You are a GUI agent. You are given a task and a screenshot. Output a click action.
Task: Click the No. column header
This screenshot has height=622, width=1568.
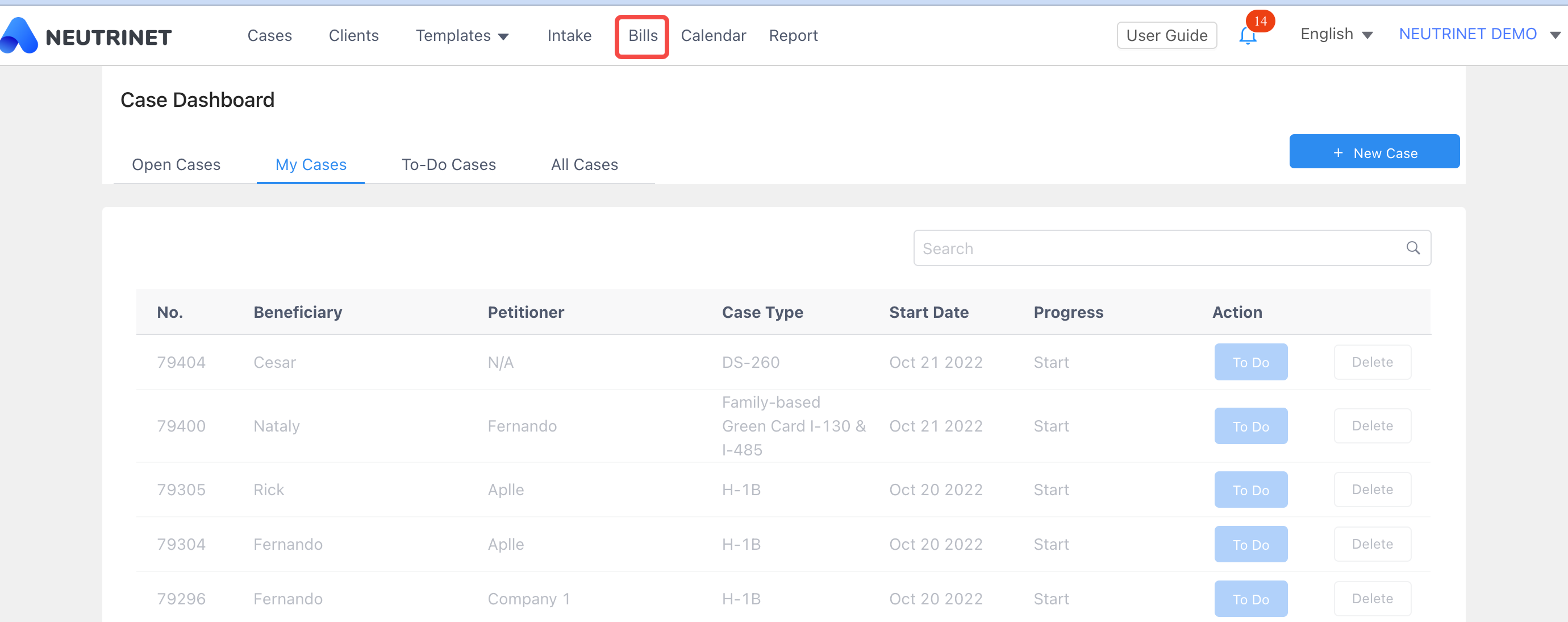pos(170,312)
